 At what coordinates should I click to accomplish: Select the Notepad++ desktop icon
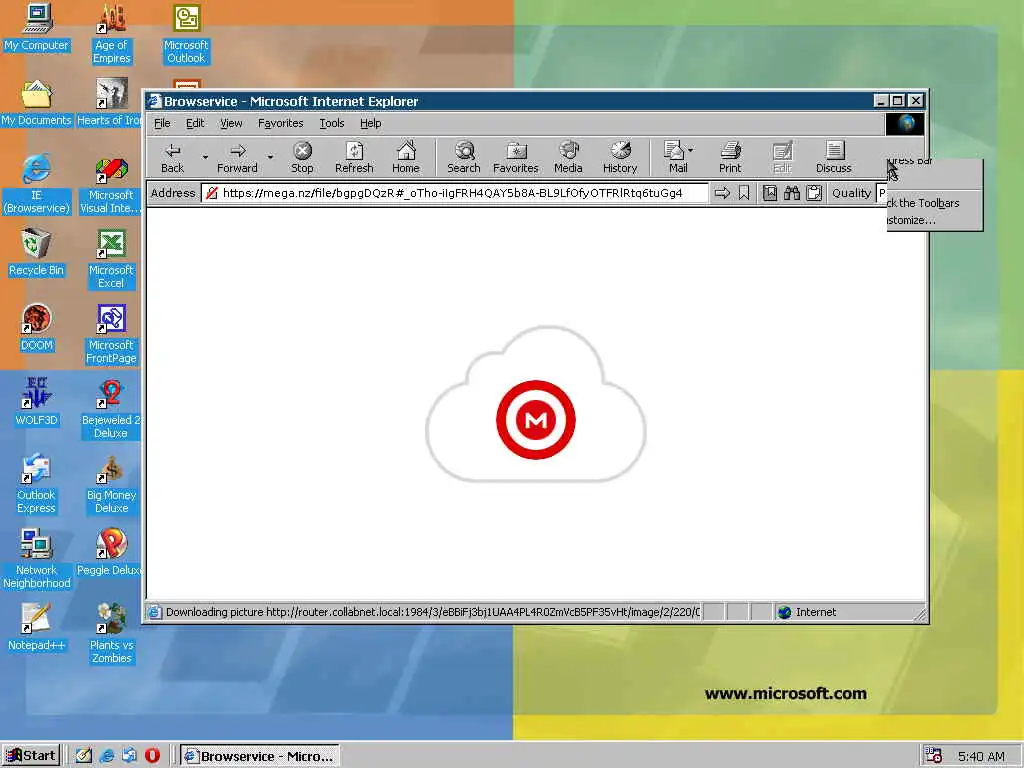coord(37,628)
